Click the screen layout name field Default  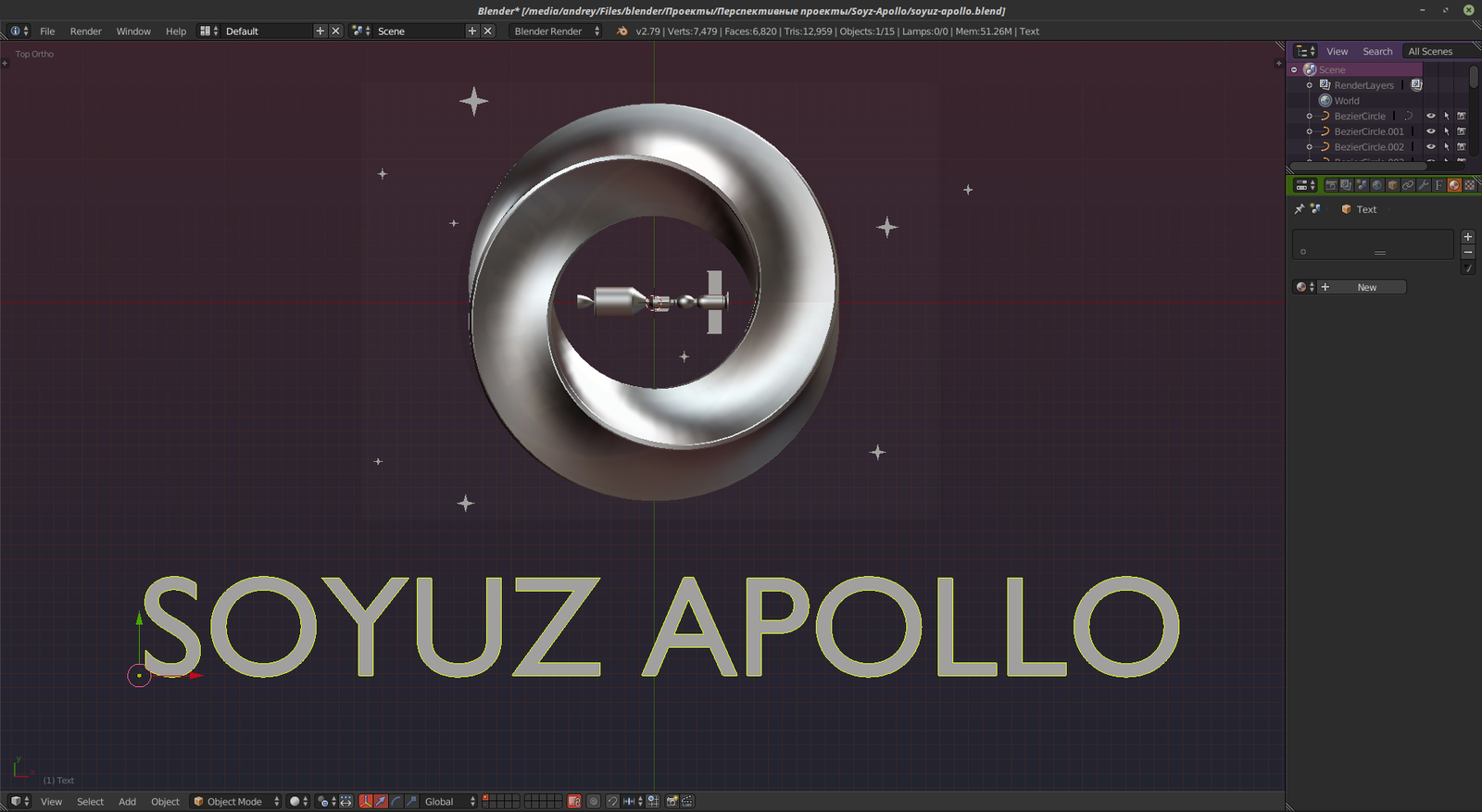pyautogui.click(x=267, y=31)
